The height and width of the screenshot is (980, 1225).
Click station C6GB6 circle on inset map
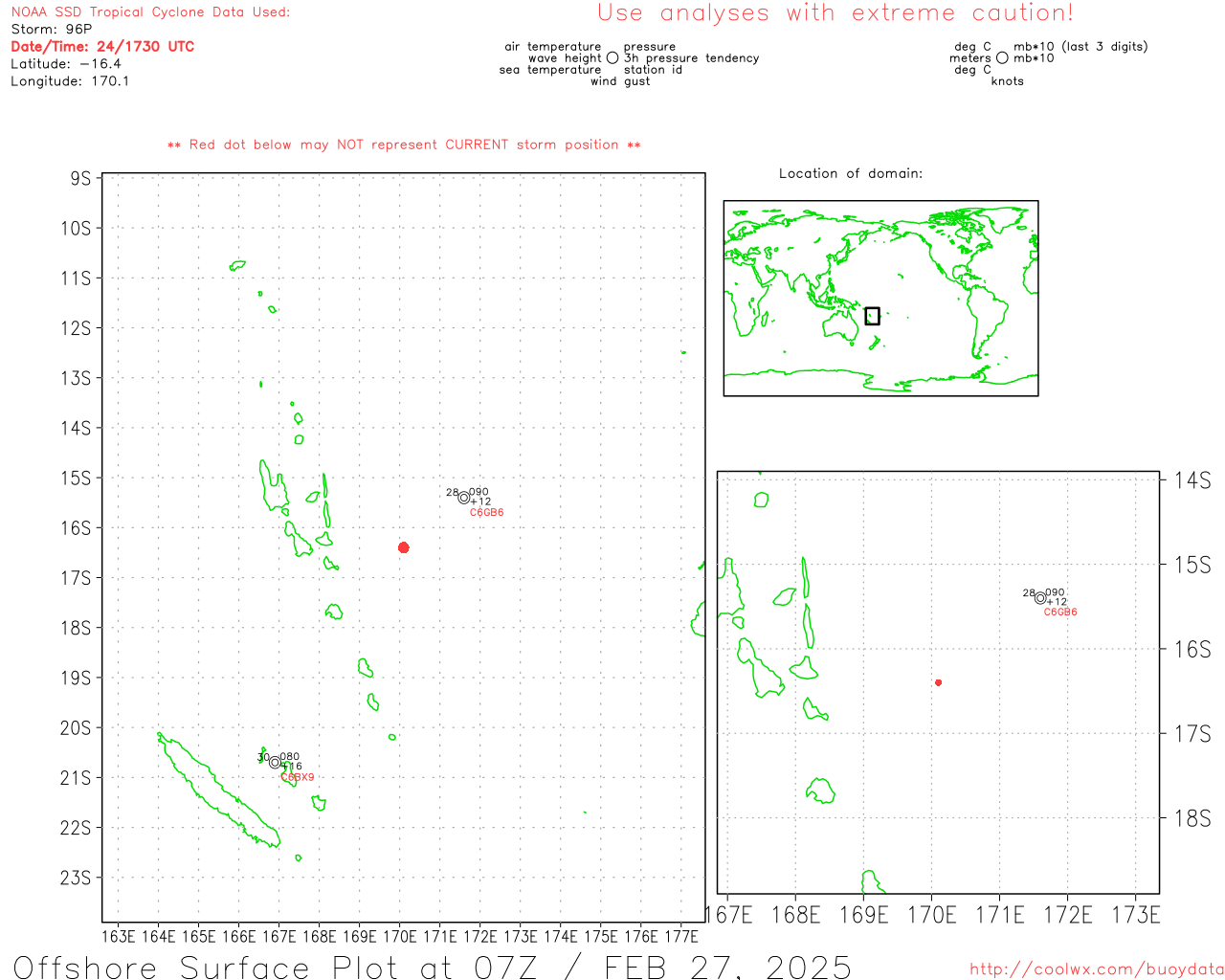(x=1040, y=598)
